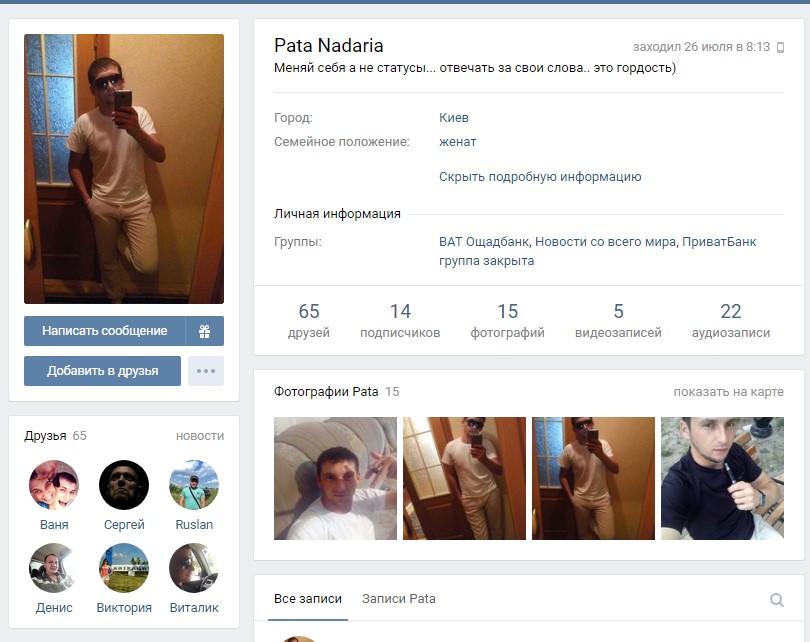Screen dimensions: 810x642
Task: Open the 15 фотографий counter
Action: [x=507, y=320]
